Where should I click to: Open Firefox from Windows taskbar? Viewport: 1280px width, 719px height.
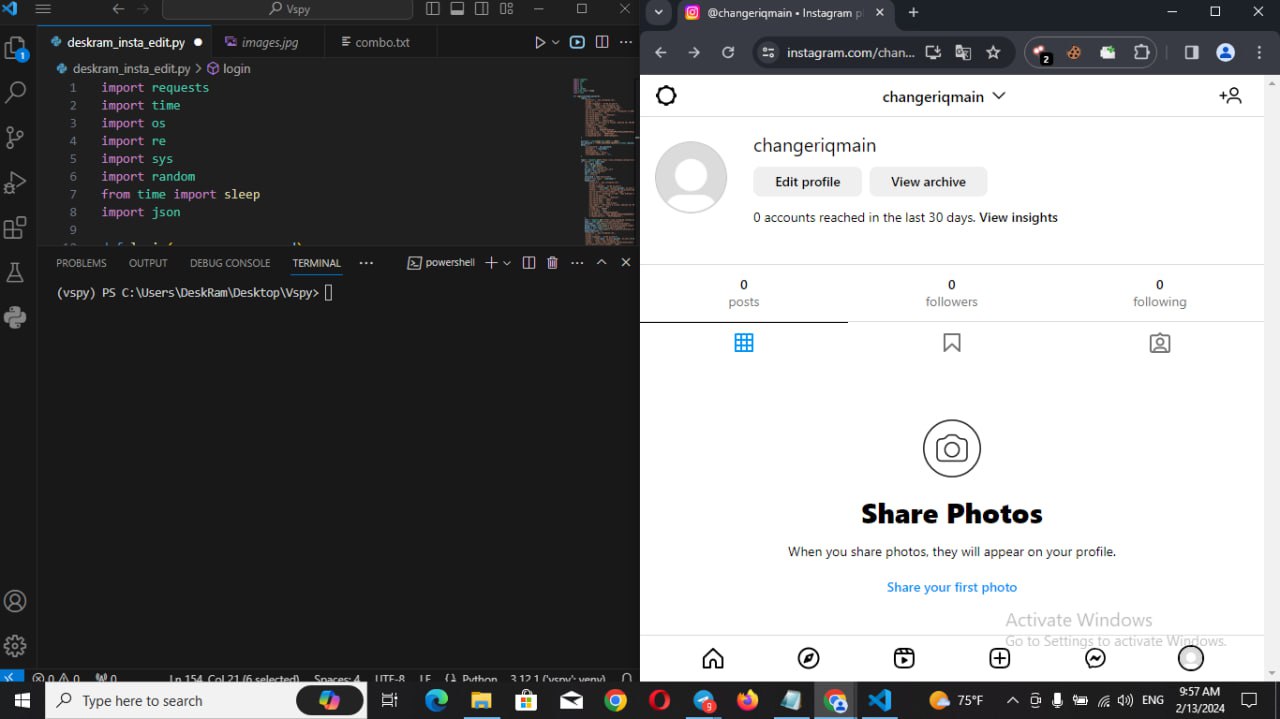point(748,701)
